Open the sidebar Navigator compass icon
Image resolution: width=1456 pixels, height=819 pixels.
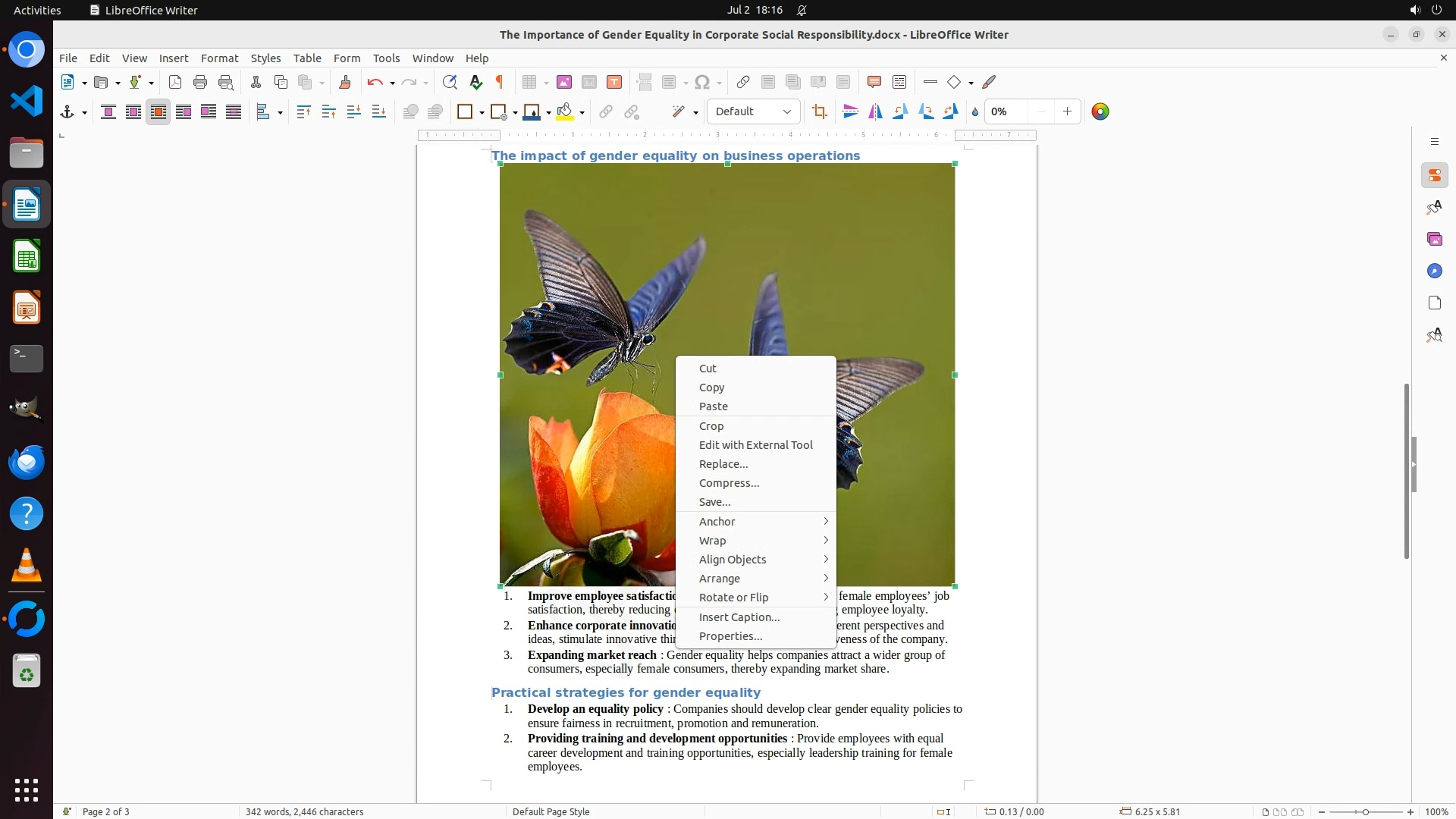click(x=1434, y=271)
